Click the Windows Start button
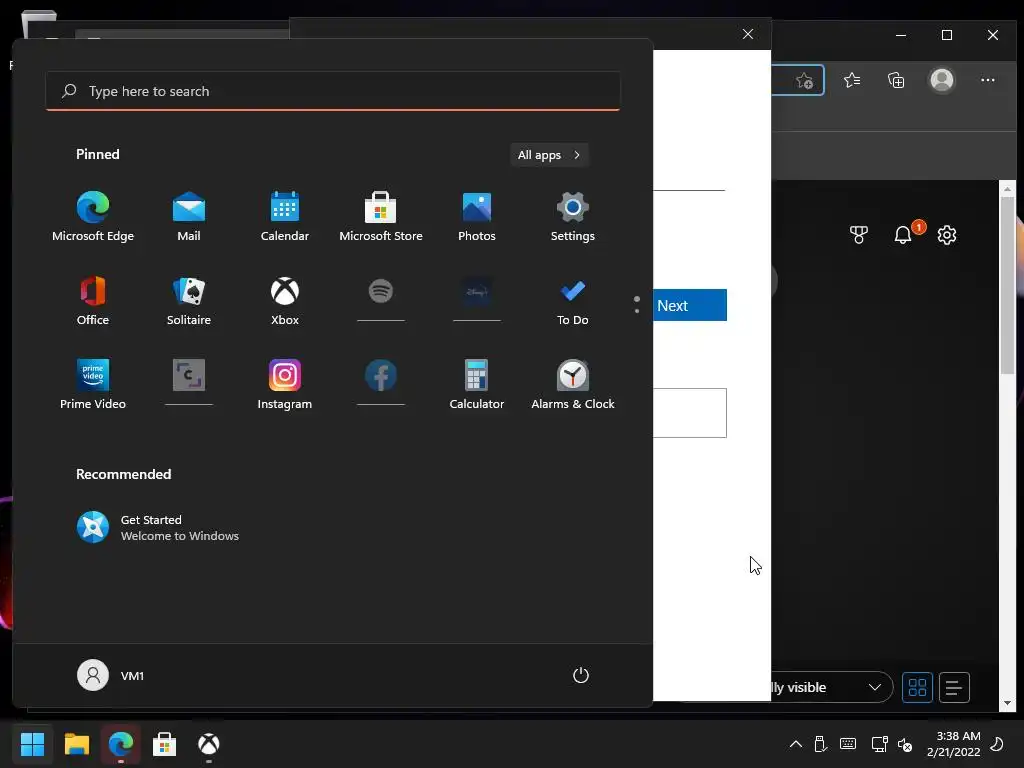Viewport: 1024px width, 768px height. pos(32,744)
